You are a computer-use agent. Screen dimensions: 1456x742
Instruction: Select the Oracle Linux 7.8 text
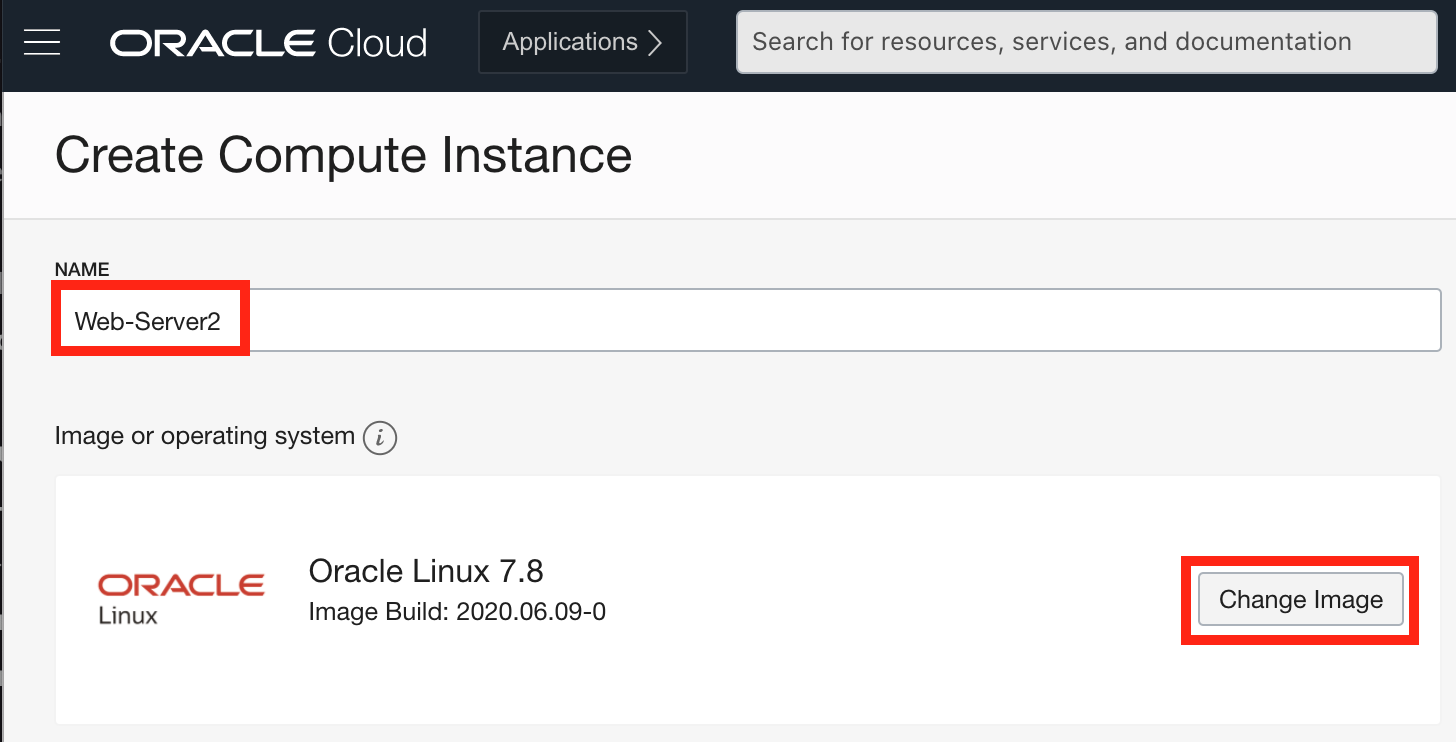point(426,571)
